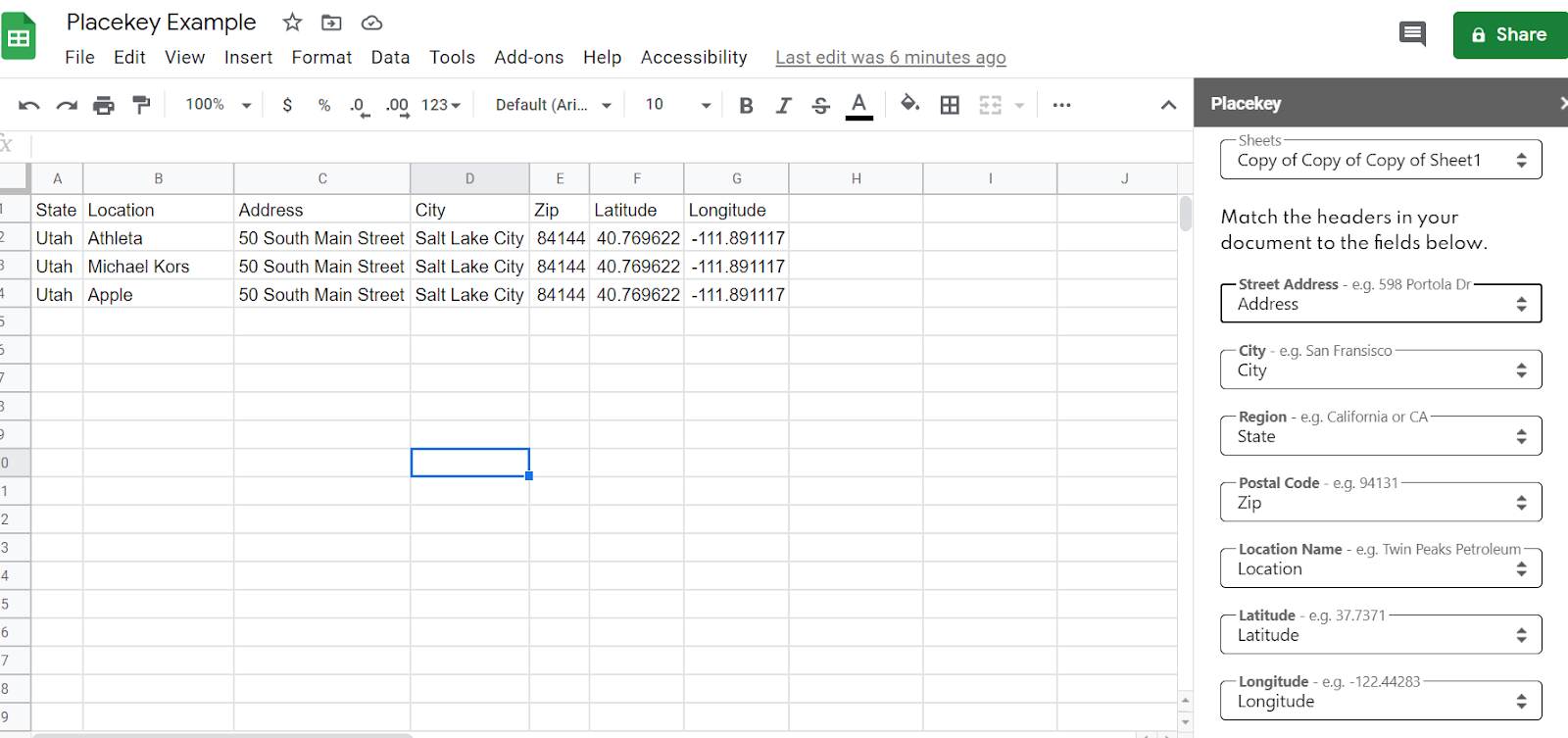Click the Undo arrow icon
The width and height of the screenshot is (1568, 738).
tap(28, 105)
